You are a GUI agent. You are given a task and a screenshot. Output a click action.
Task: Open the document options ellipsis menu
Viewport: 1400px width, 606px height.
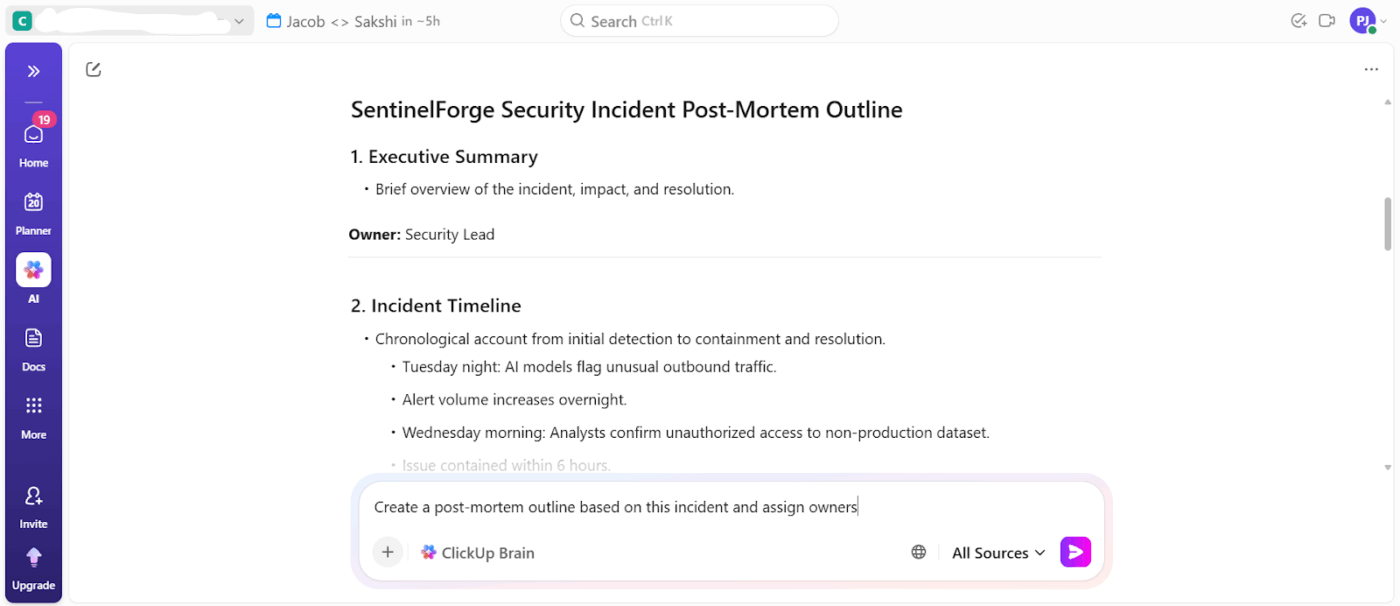[1371, 68]
